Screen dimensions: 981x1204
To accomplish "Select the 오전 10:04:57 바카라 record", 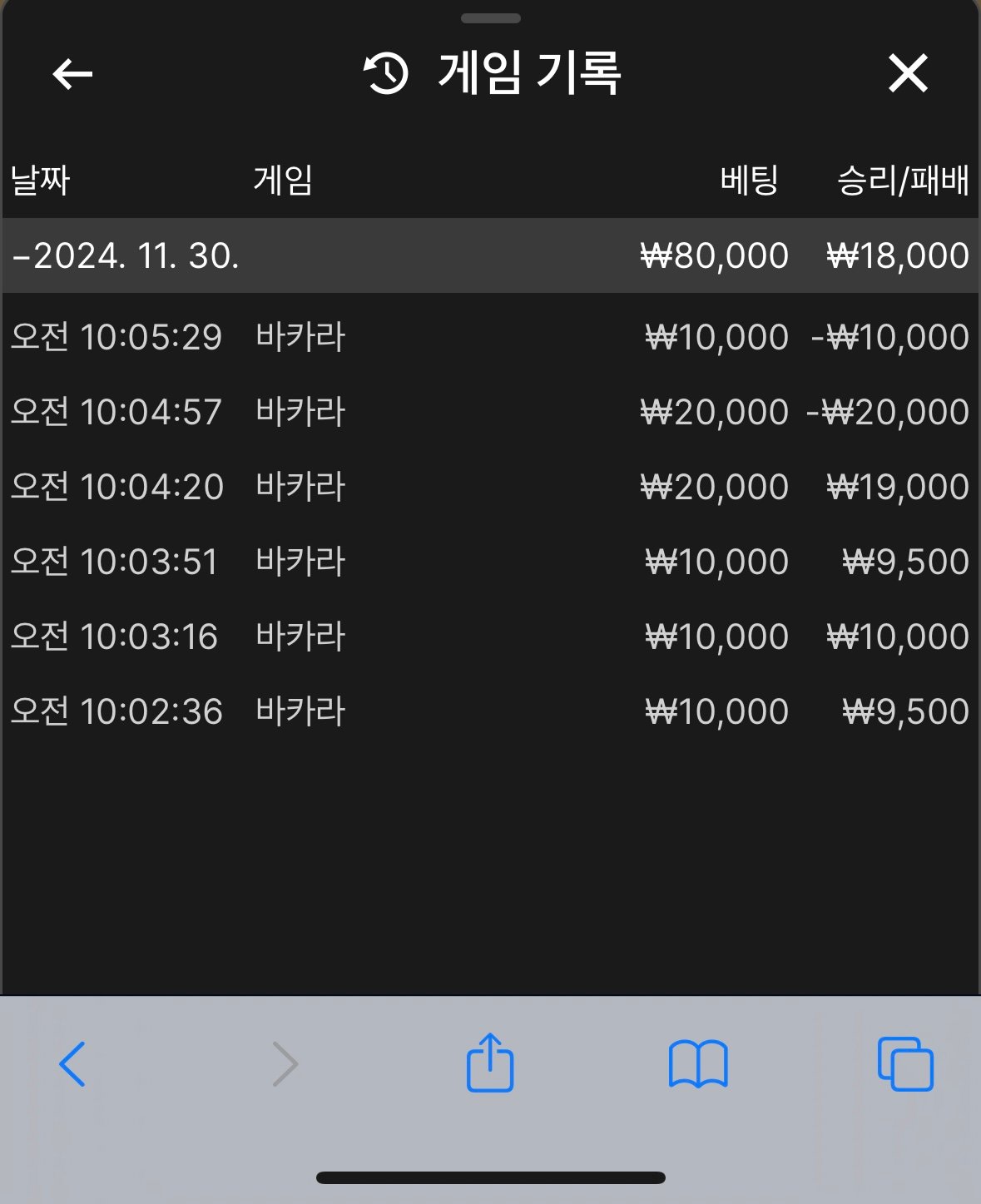I will click(x=490, y=412).
